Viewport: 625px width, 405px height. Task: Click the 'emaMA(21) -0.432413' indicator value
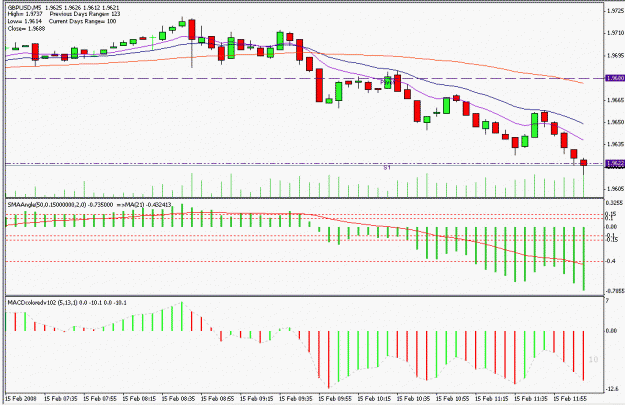pos(144,204)
